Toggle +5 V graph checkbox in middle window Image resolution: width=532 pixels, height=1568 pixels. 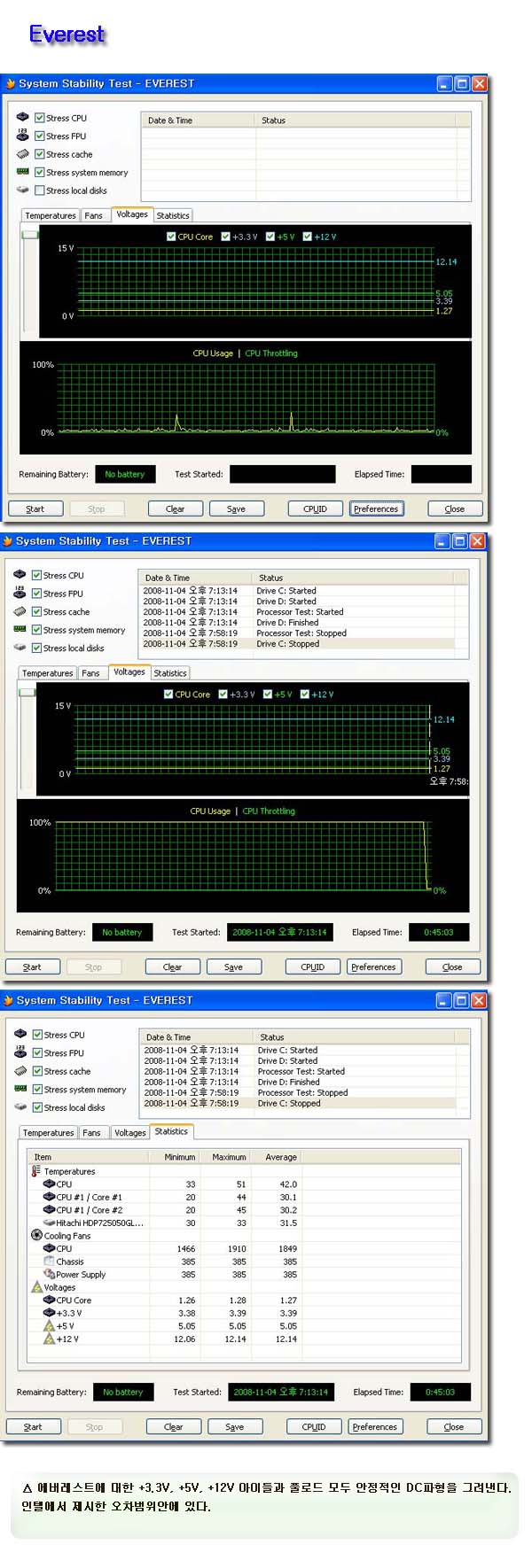point(268,694)
